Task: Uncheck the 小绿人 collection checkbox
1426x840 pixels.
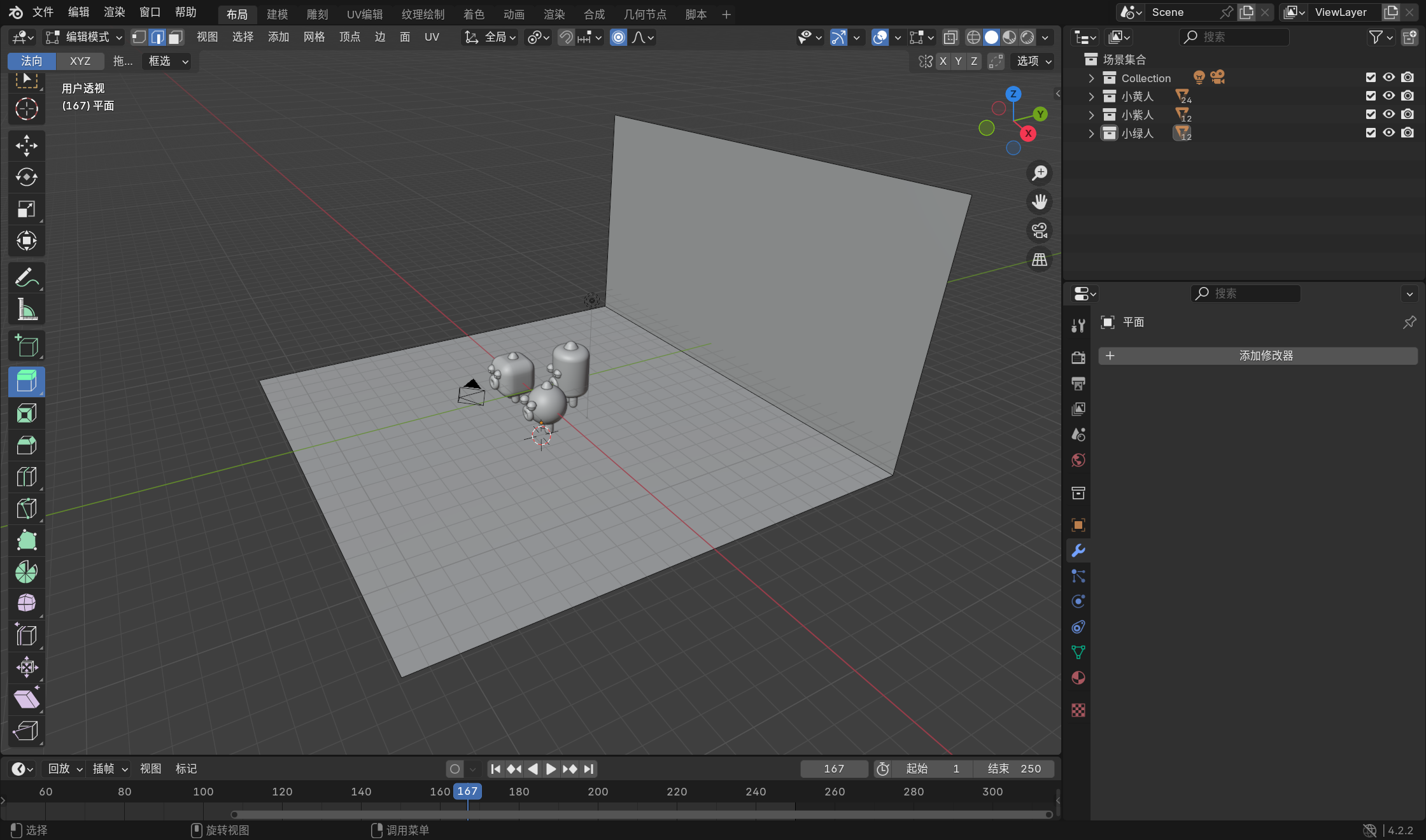Action: [1371, 133]
